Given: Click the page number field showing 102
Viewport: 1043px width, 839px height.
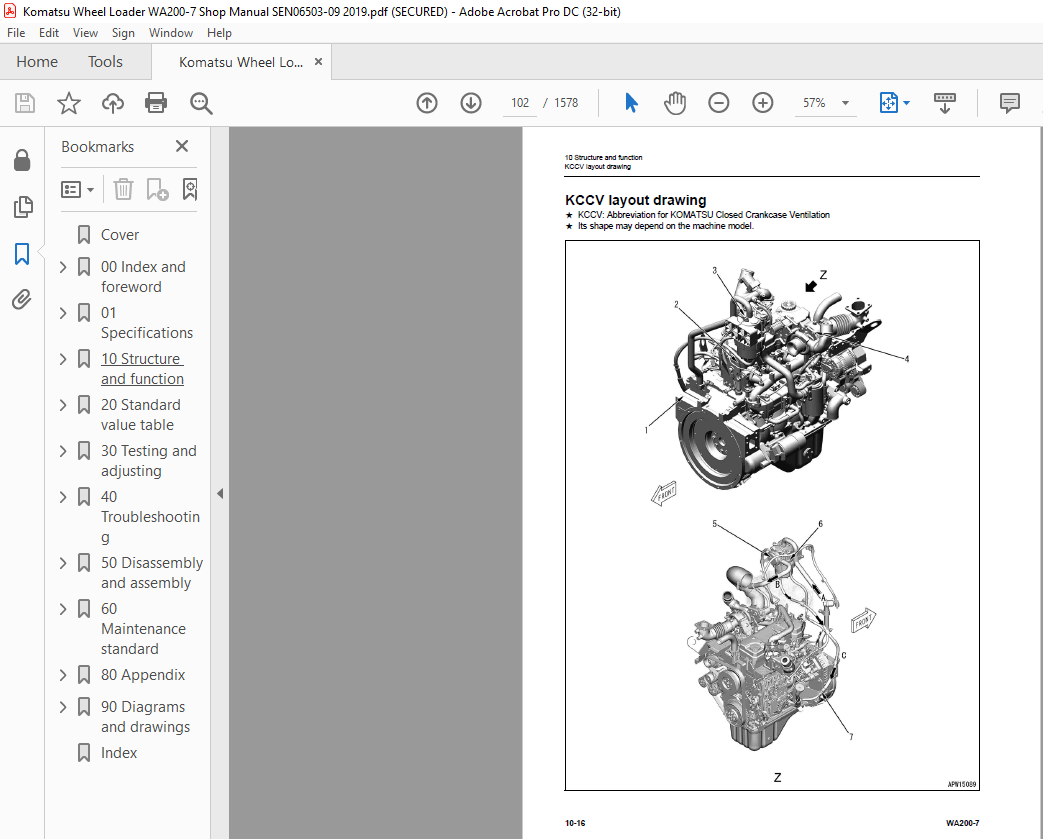Looking at the screenshot, I should pyautogui.click(x=520, y=103).
